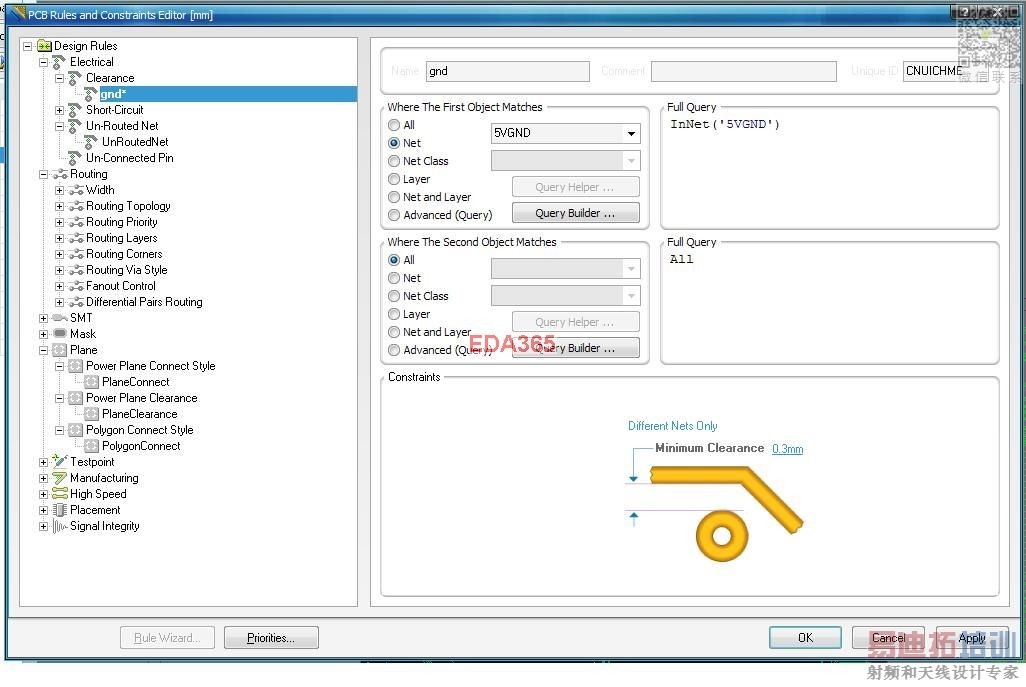The image size is (1026, 687).
Task: Click the Routing Via Style icon
Action: [x=76, y=270]
